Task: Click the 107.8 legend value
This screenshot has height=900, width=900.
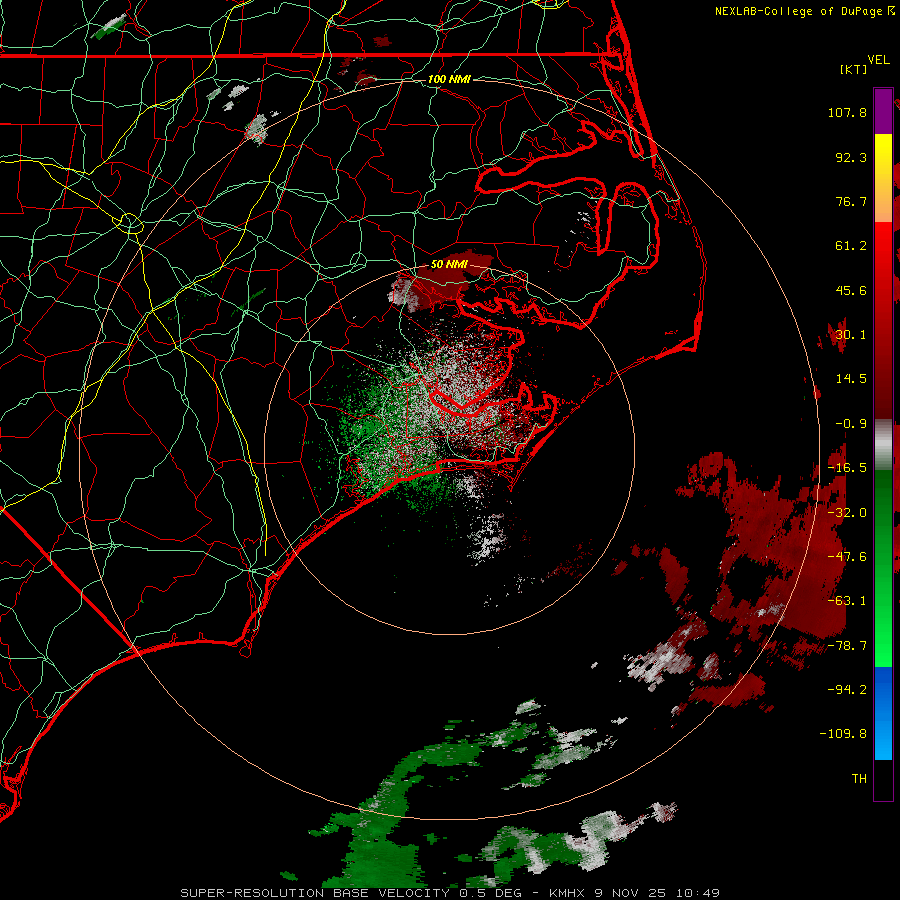Action: point(847,112)
